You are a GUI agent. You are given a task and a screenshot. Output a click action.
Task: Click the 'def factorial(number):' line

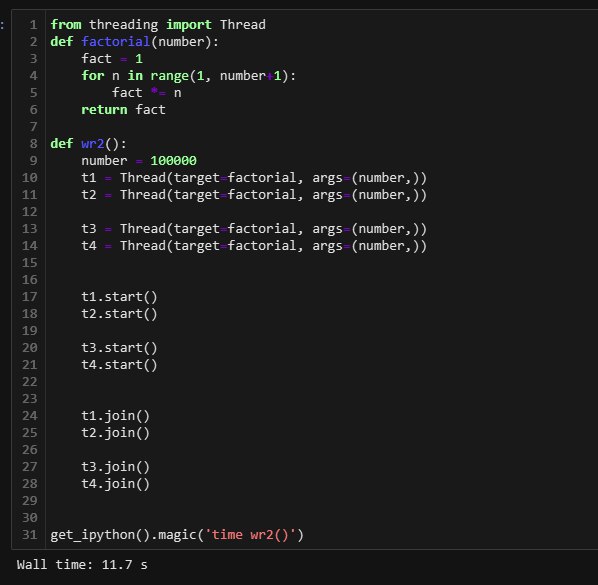pyautogui.click(x=135, y=42)
